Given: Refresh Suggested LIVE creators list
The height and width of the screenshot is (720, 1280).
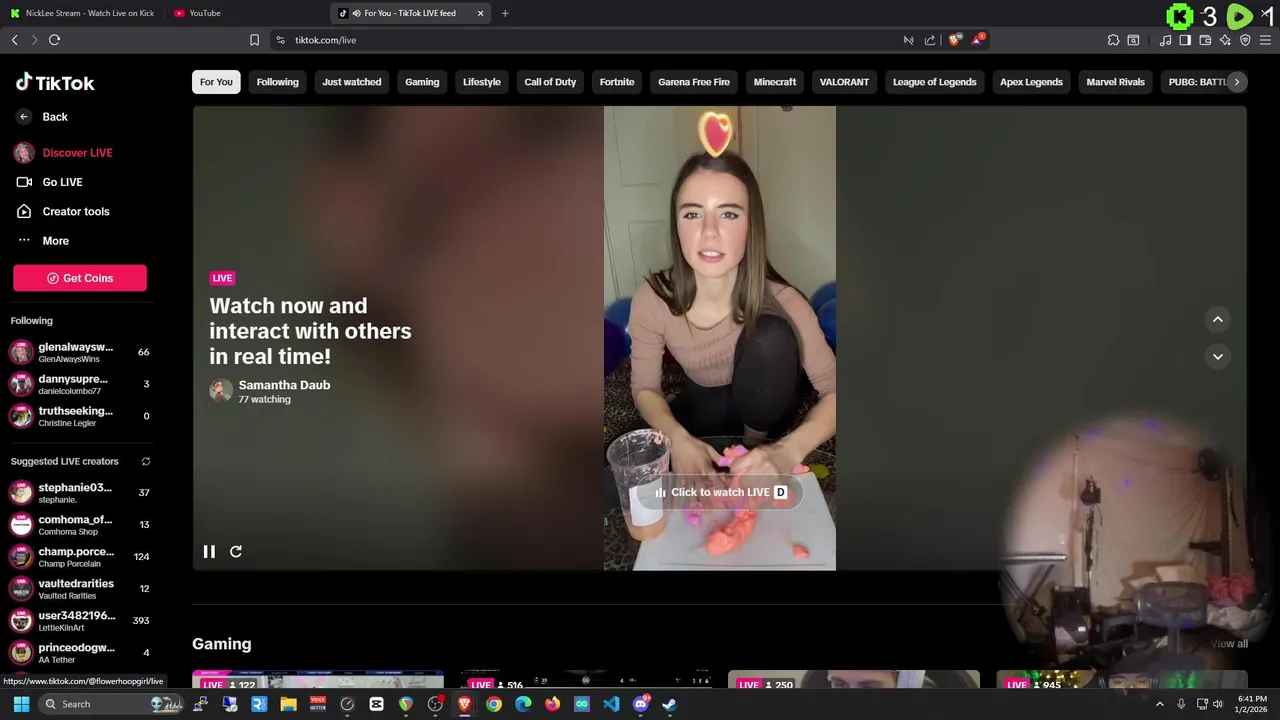Looking at the screenshot, I should coord(145,461).
